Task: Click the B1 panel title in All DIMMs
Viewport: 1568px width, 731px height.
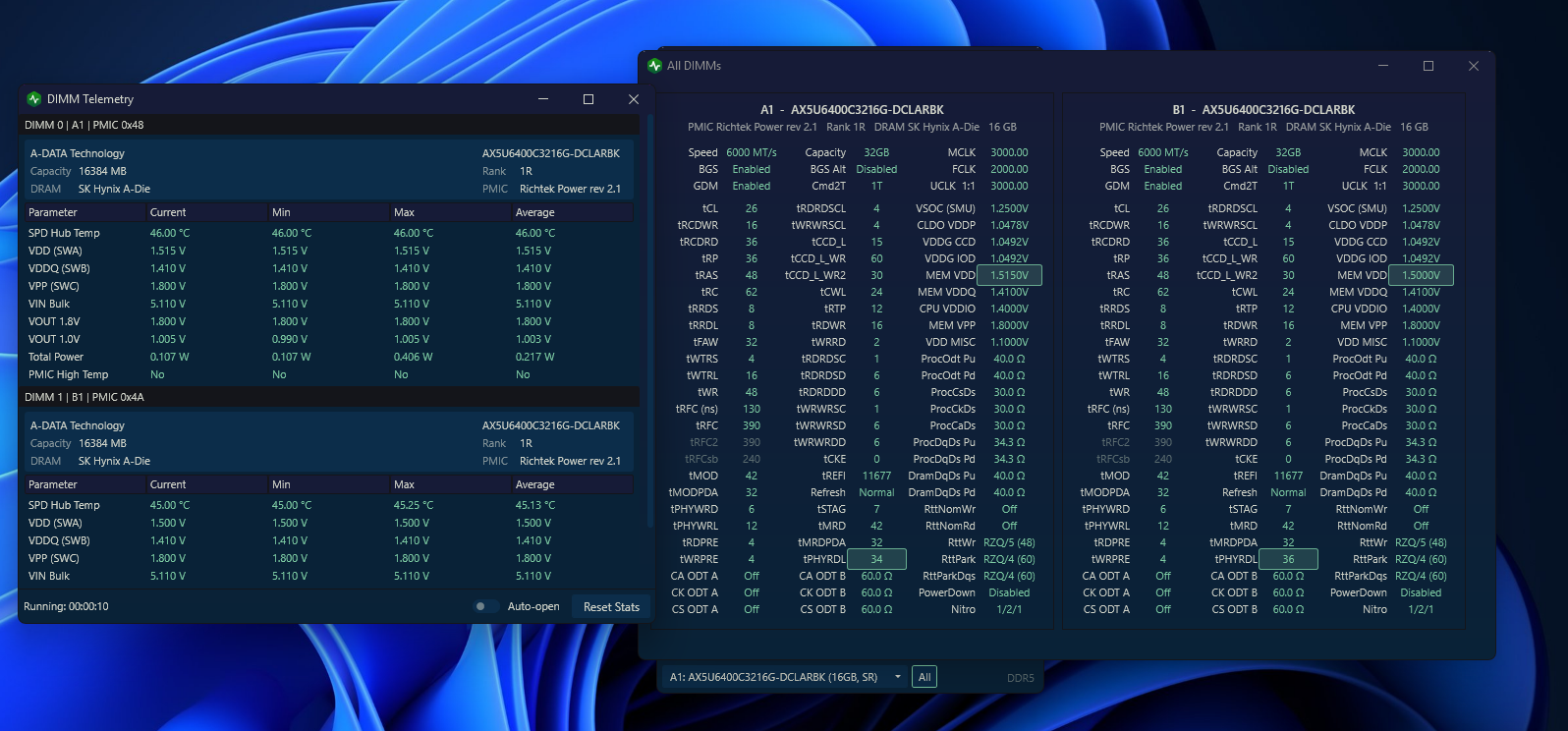Action: [1263, 110]
